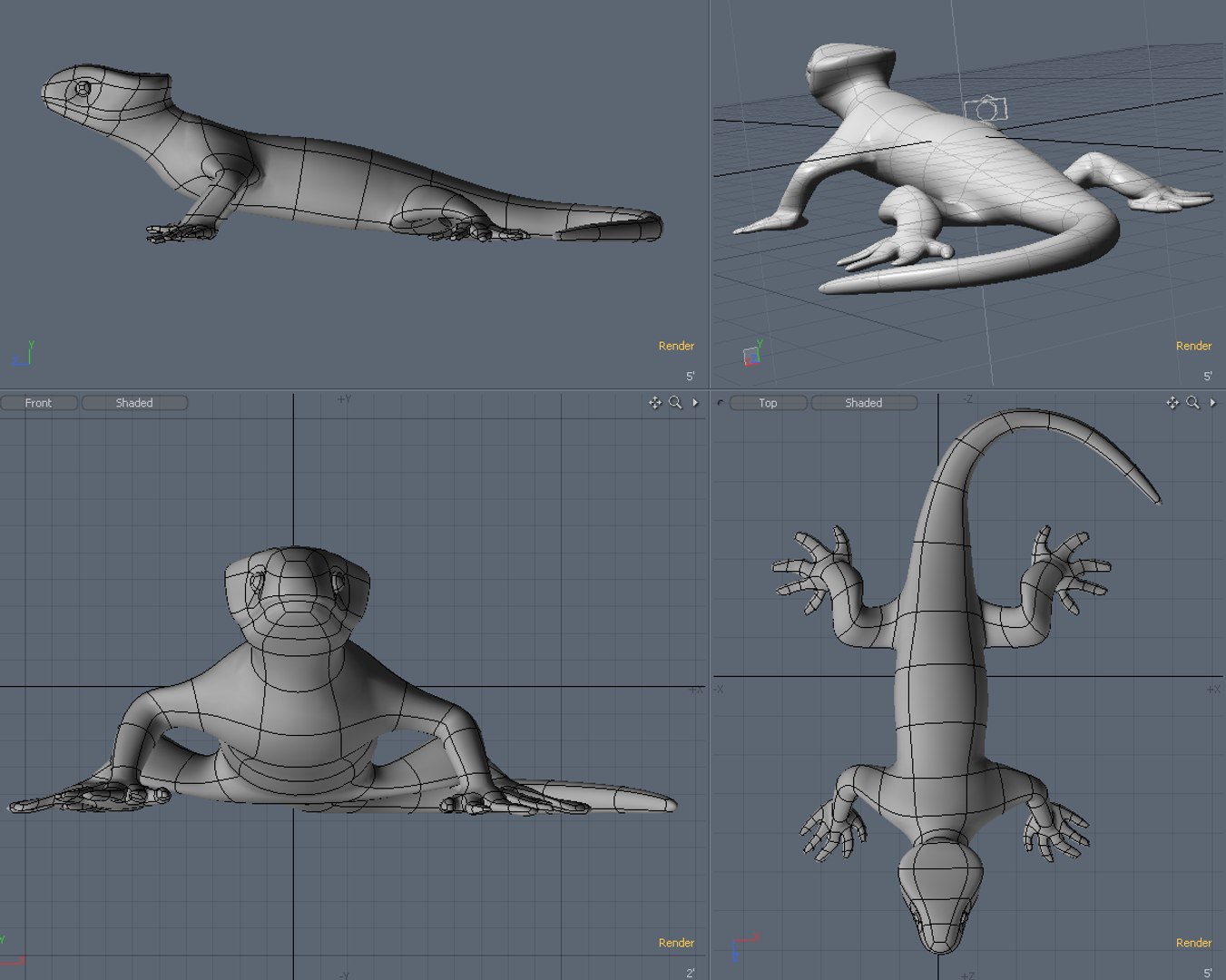The image size is (1226, 980).
Task: Toggle the small dot handle beside Top
Action: (721, 403)
